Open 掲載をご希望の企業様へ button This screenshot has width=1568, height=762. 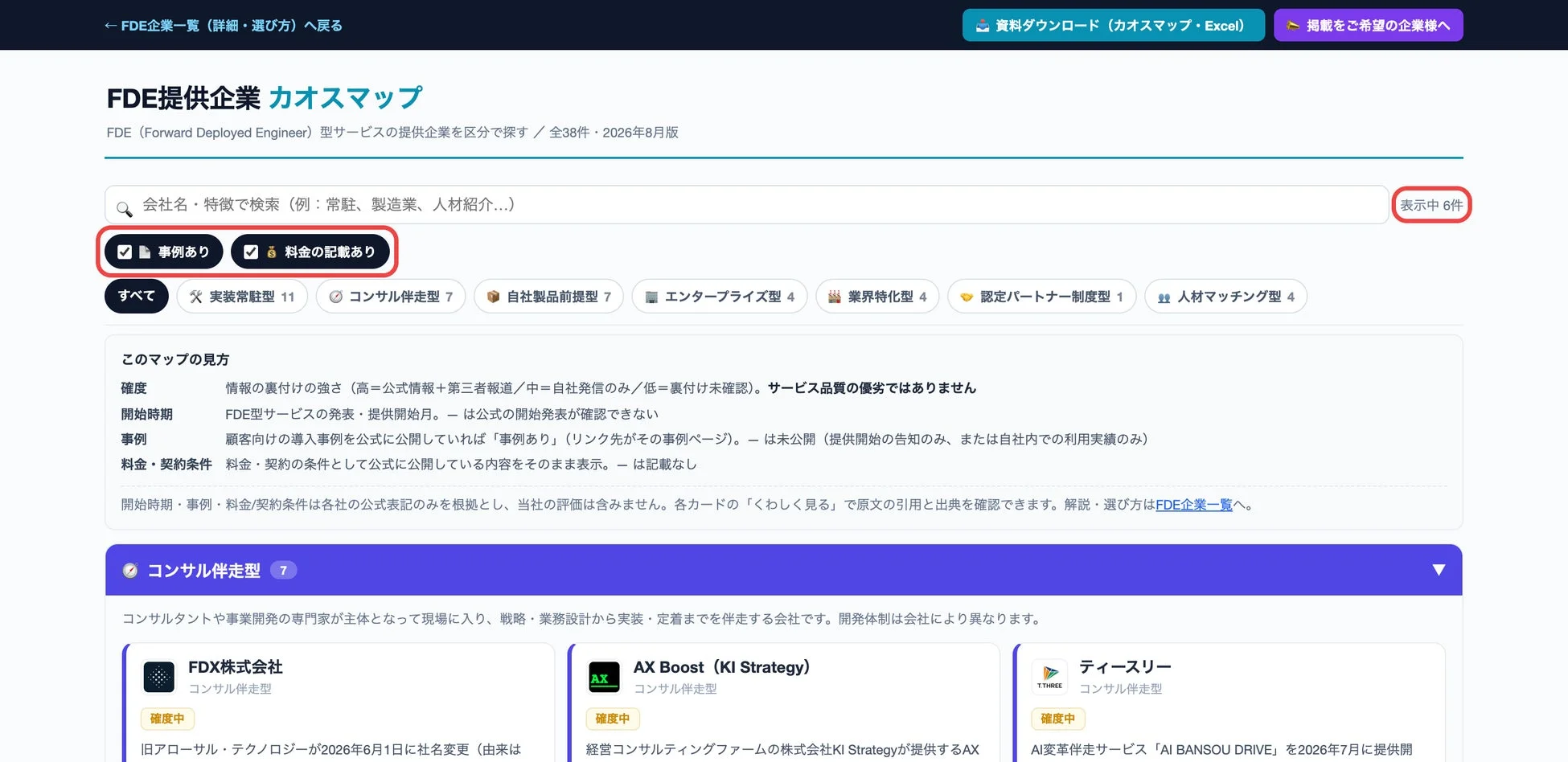coord(1368,25)
